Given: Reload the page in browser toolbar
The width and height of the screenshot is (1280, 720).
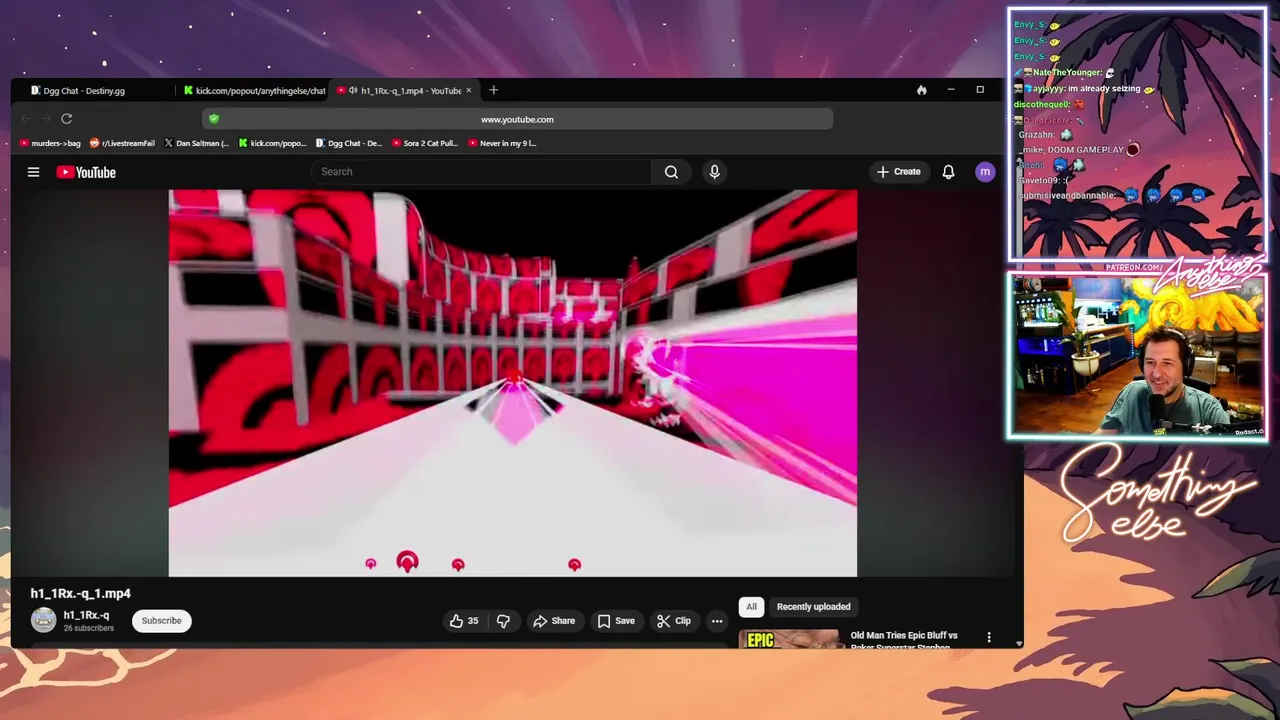Looking at the screenshot, I should (x=66, y=119).
